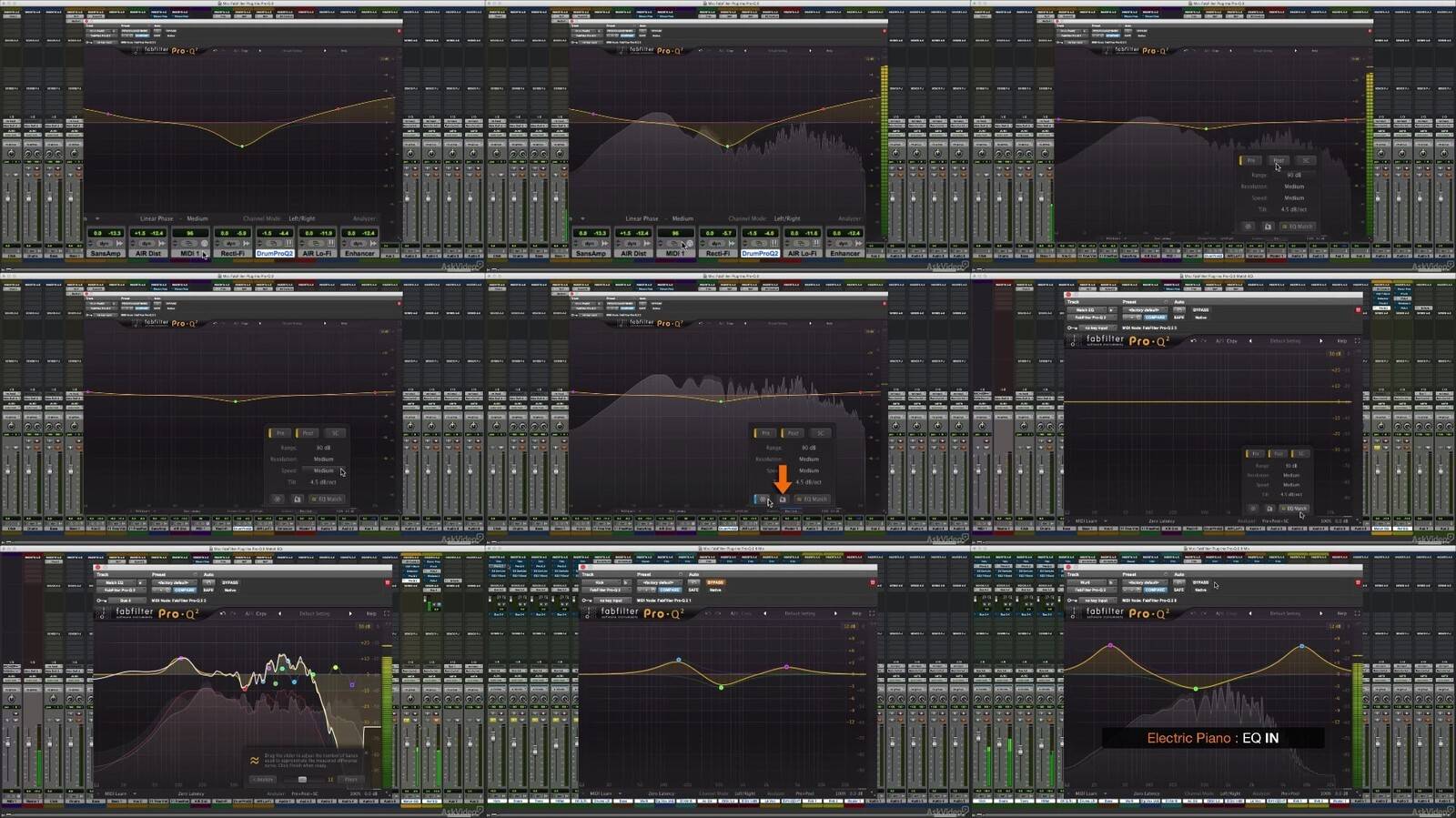This screenshot has height=818, width=1456.
Task: Toggle SC analyzer in the middle-right frame
Action: [1299, 453]
